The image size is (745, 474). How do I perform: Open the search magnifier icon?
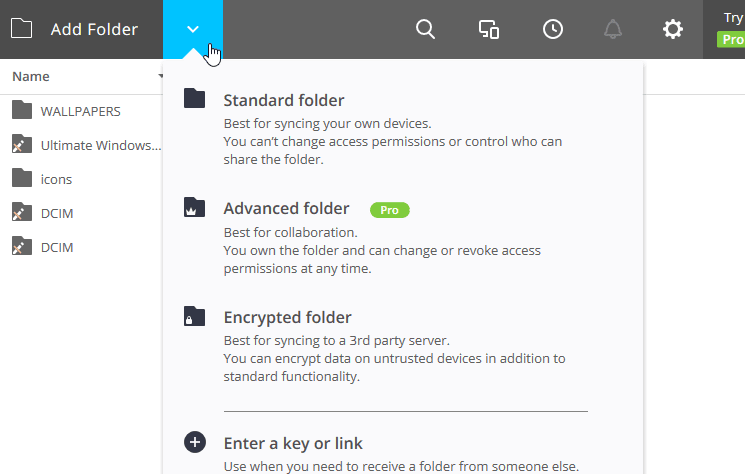(425, 29)
